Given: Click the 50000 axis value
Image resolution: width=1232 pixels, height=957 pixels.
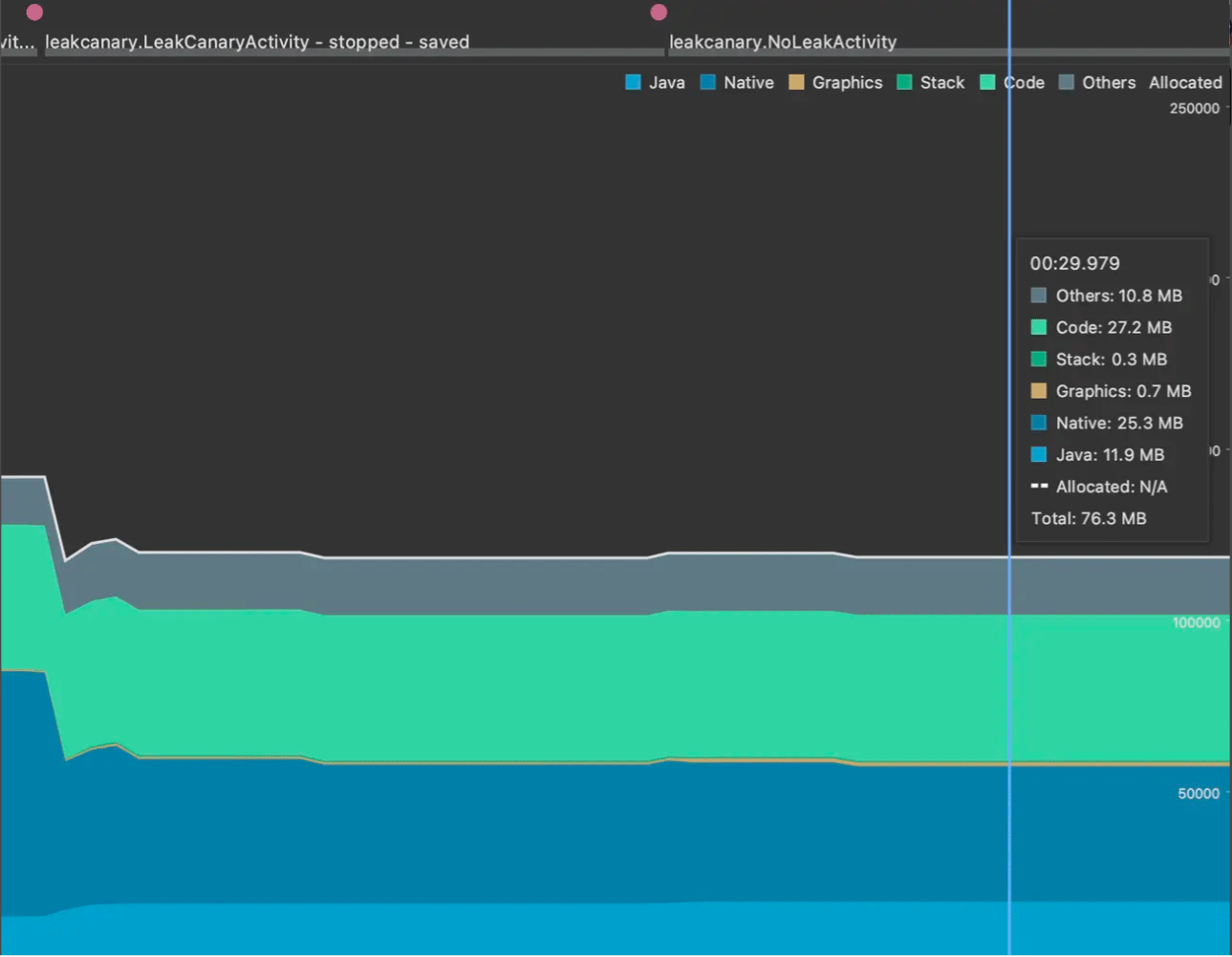Looking at the screenshot, I should pos(1199,794).
